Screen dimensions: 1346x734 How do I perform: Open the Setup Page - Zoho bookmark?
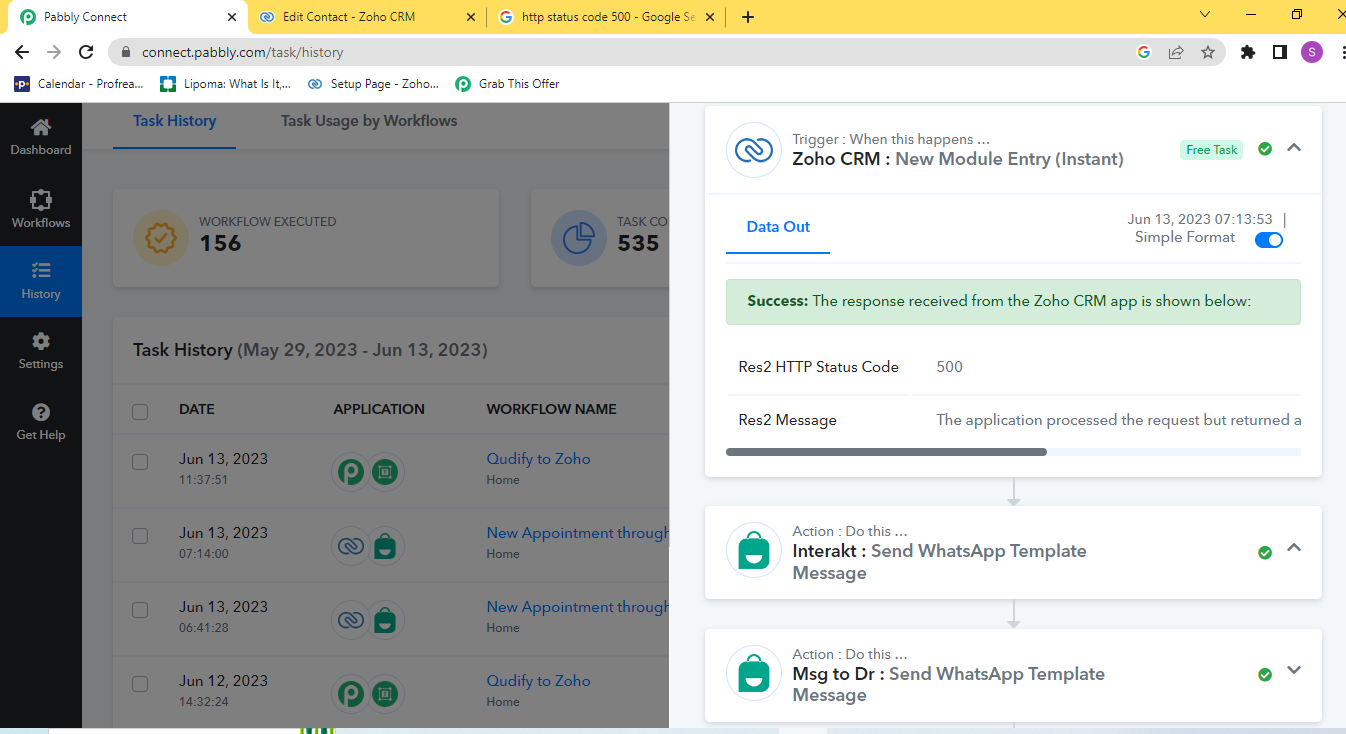pyautogui.click(x=373, y=84)
